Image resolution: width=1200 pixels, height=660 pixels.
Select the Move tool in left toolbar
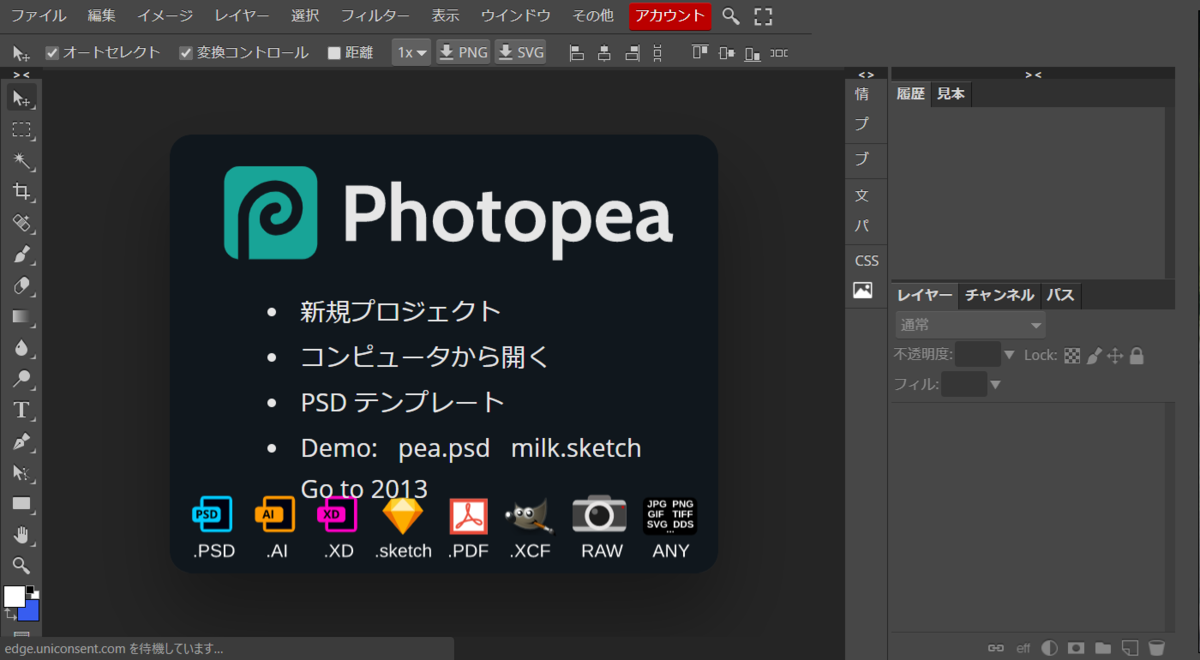[21, 98]
